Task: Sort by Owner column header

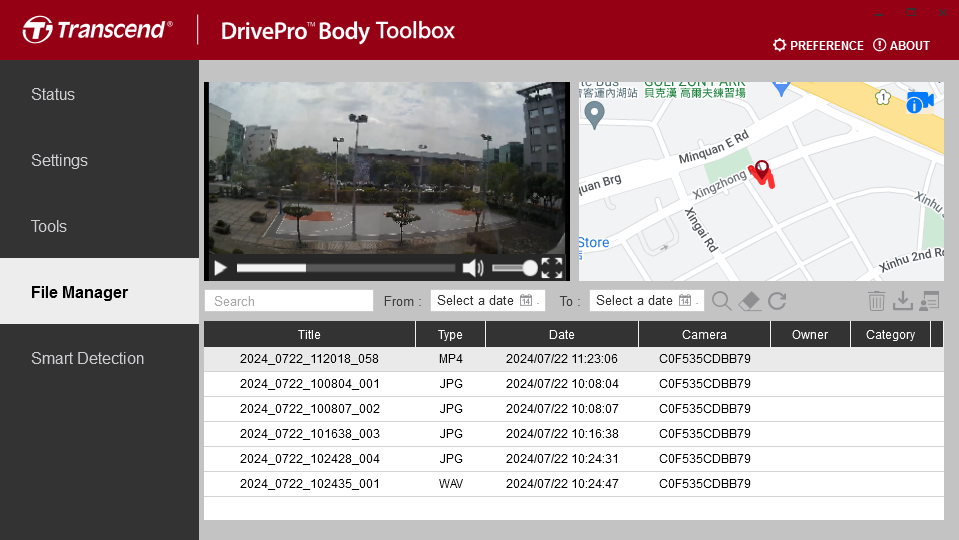Action: click(x=810, y=335)
